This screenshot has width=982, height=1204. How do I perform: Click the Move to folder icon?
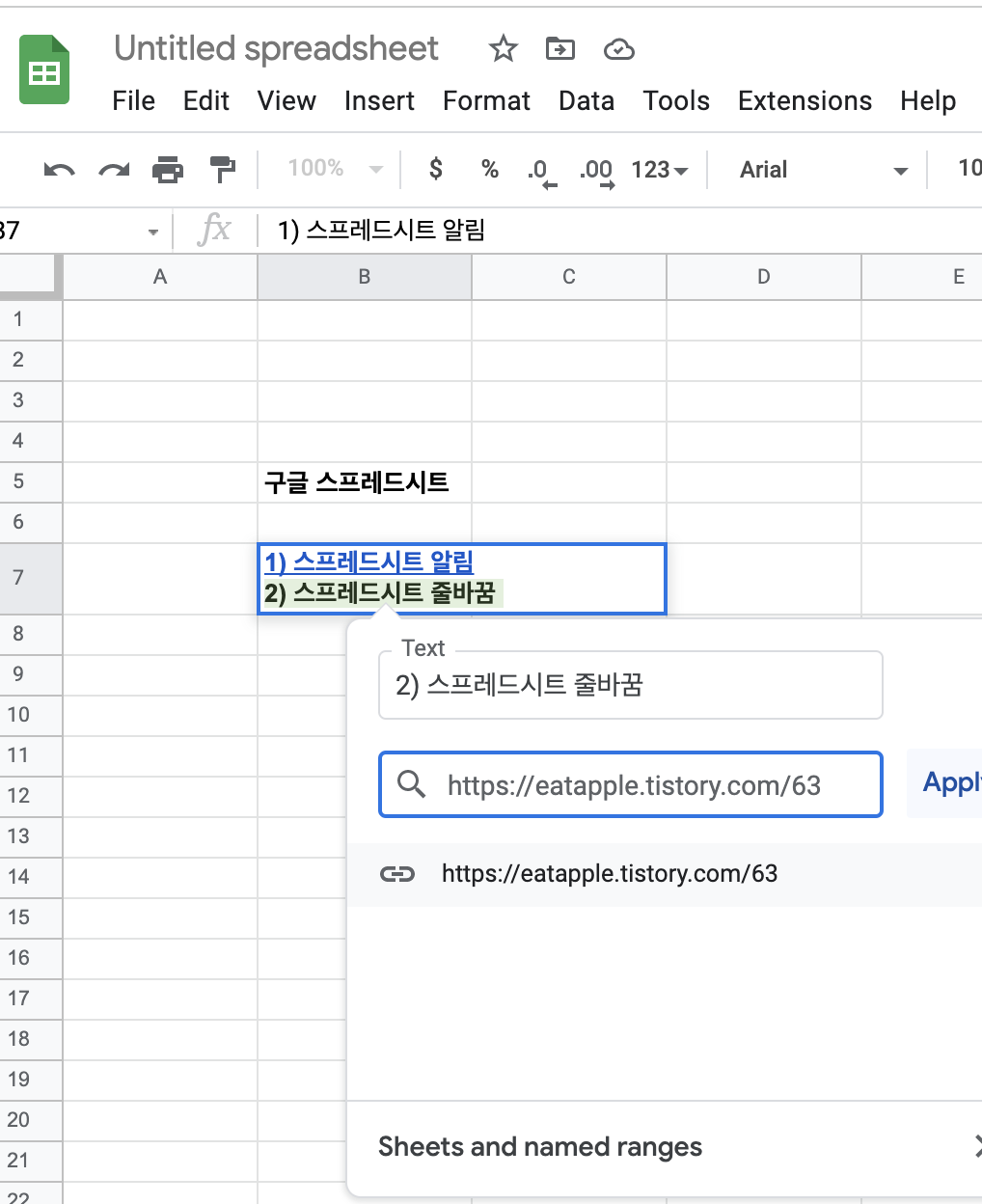tap(559, 48)
